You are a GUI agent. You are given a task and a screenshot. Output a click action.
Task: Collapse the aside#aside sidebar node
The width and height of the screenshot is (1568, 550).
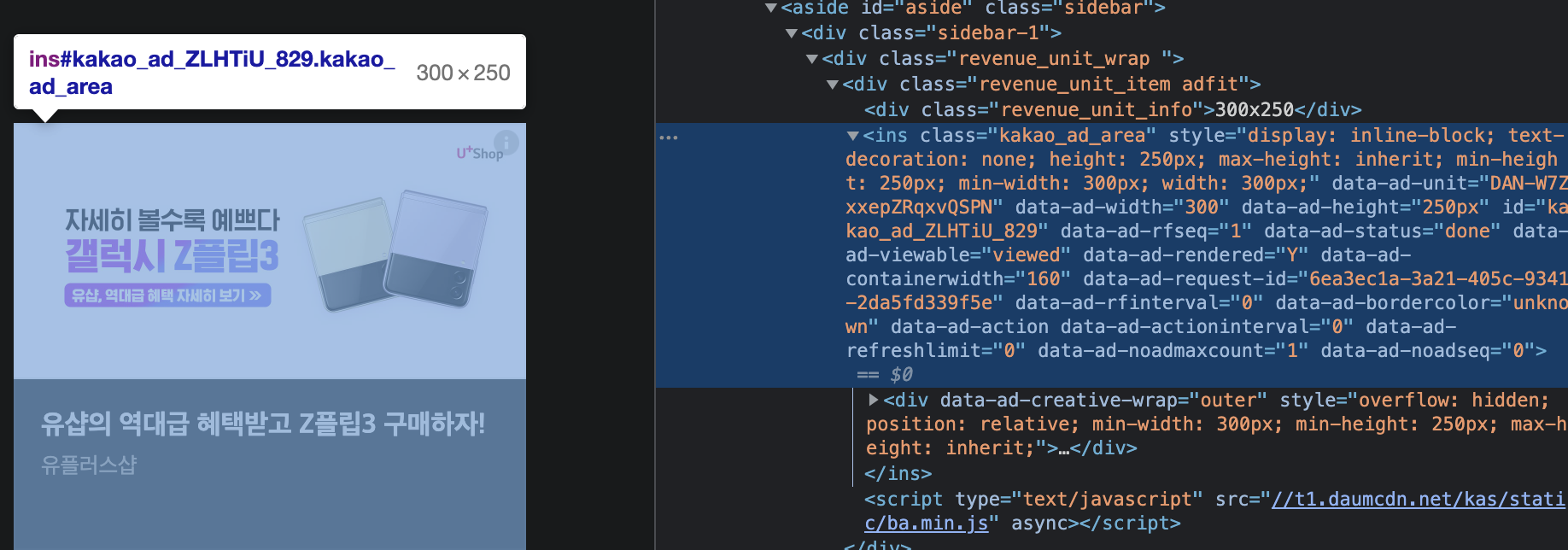771,8
